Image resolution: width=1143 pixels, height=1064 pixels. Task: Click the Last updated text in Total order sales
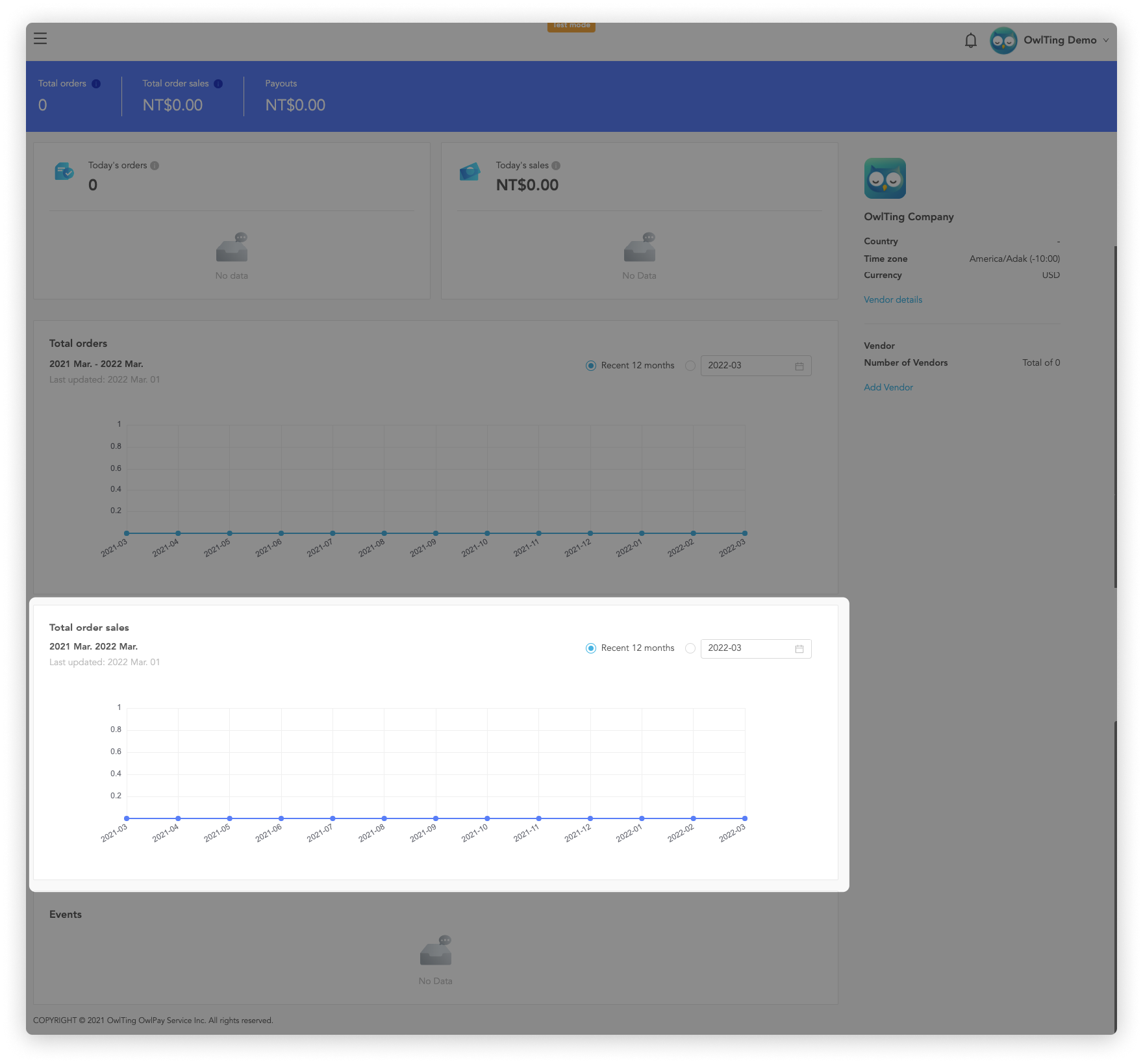(105, 662)
